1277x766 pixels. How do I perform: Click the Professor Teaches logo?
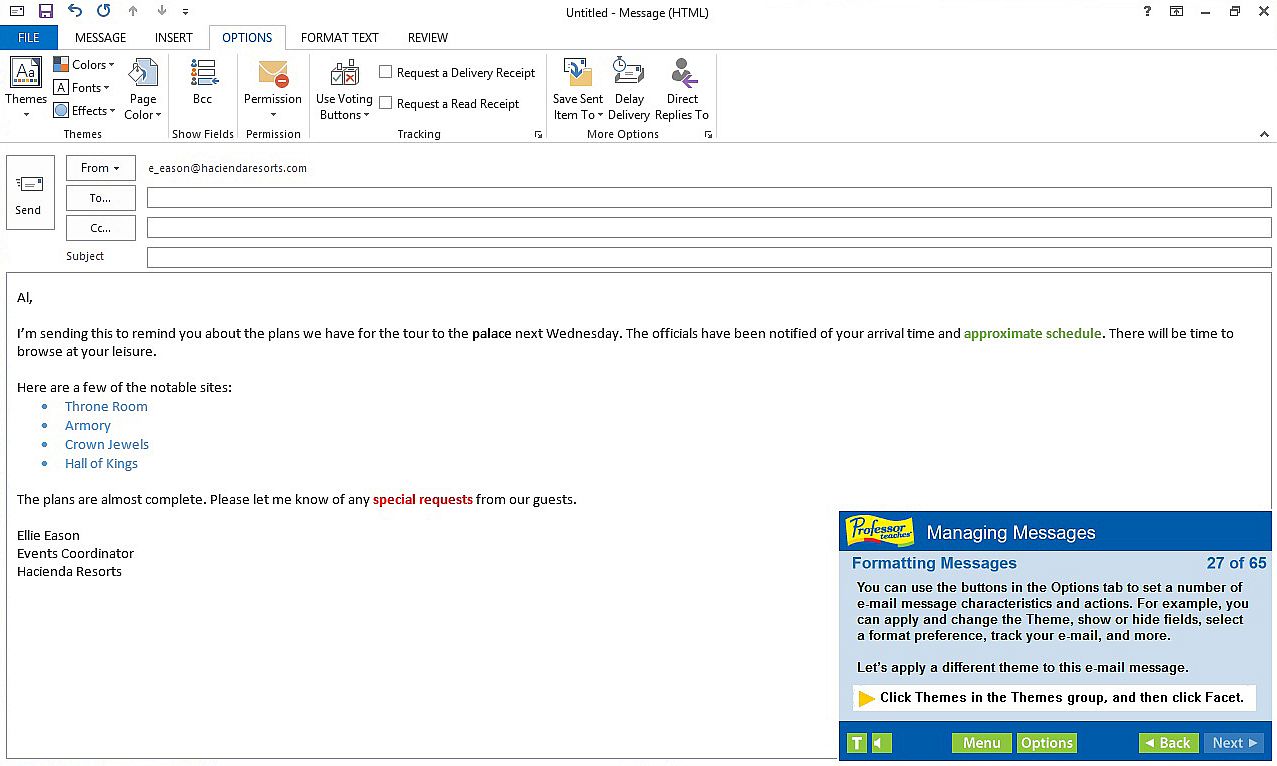pyautogui.click(x=878, y=531)
